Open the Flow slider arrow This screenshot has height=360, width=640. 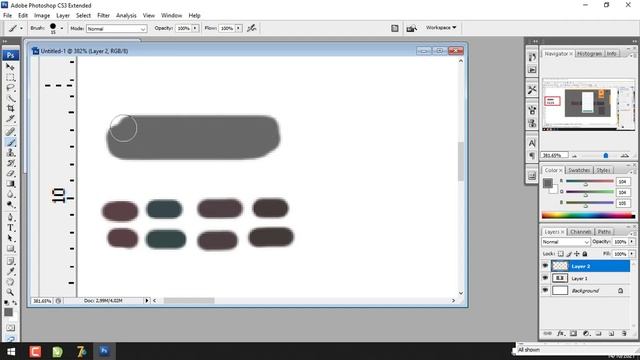point(238,28)
